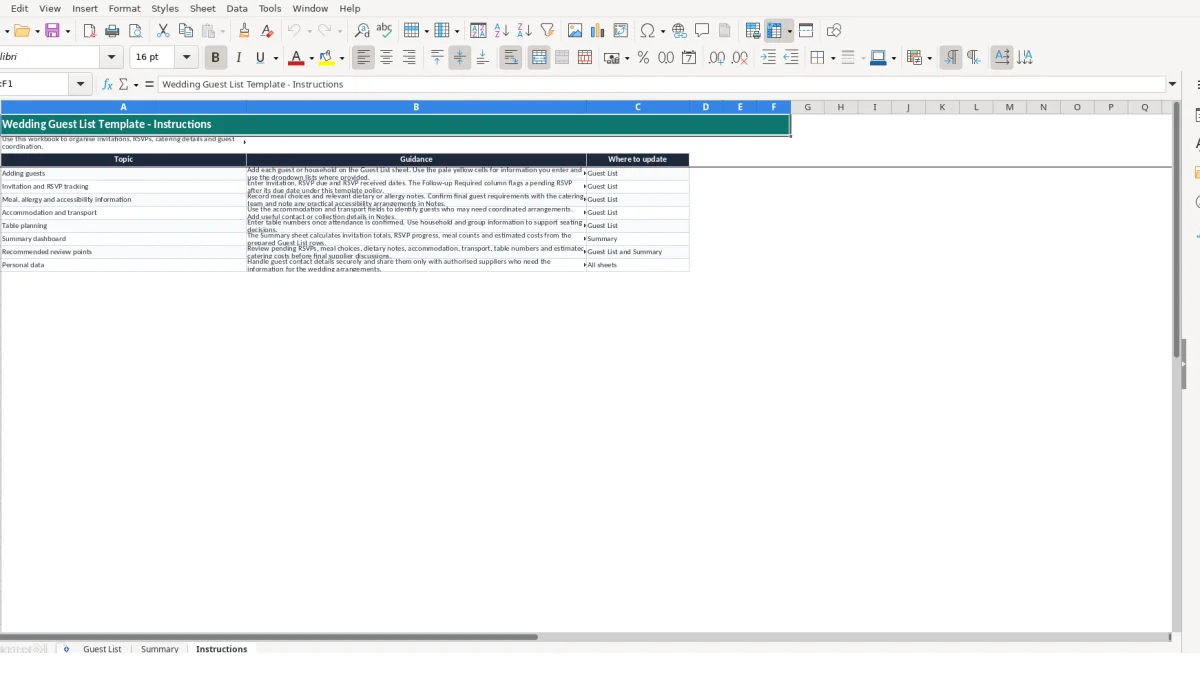Viewport: 1200px width, 675px height.
Task: Open Find and Replace icon
Action: coord(362,31)
